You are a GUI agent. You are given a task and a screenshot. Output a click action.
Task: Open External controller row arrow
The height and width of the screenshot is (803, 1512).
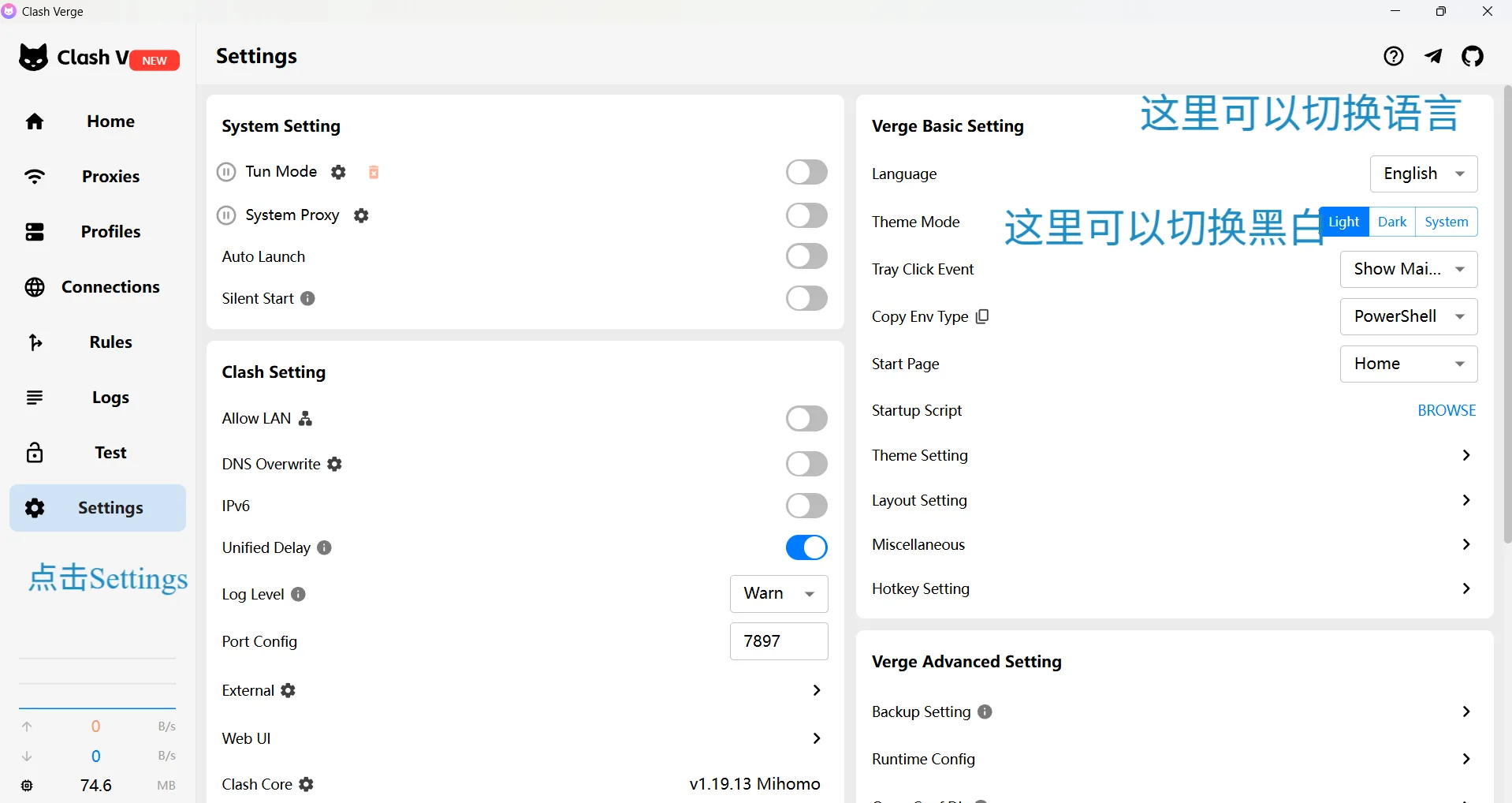point(817,690)
